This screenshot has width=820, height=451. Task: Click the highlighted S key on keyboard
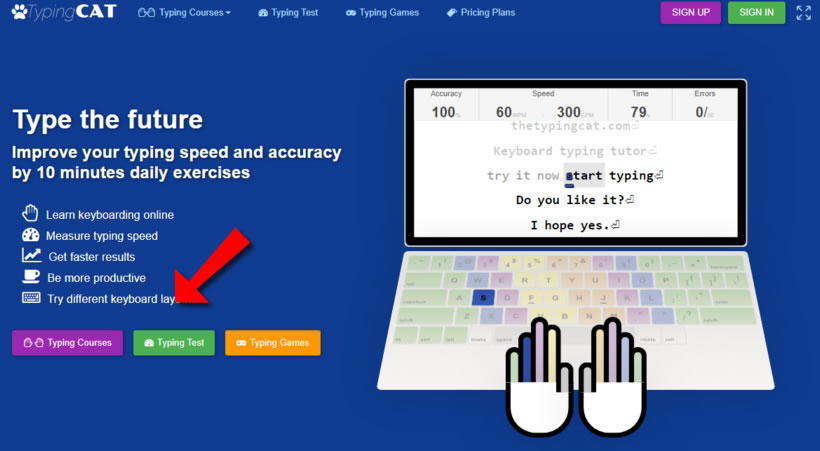483,298
